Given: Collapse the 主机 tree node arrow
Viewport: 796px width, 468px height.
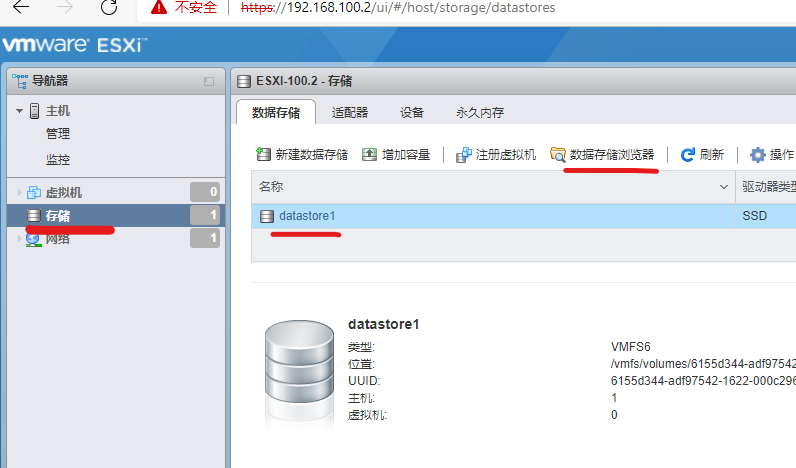Looking at the screenshot, I should click(19, 111).
